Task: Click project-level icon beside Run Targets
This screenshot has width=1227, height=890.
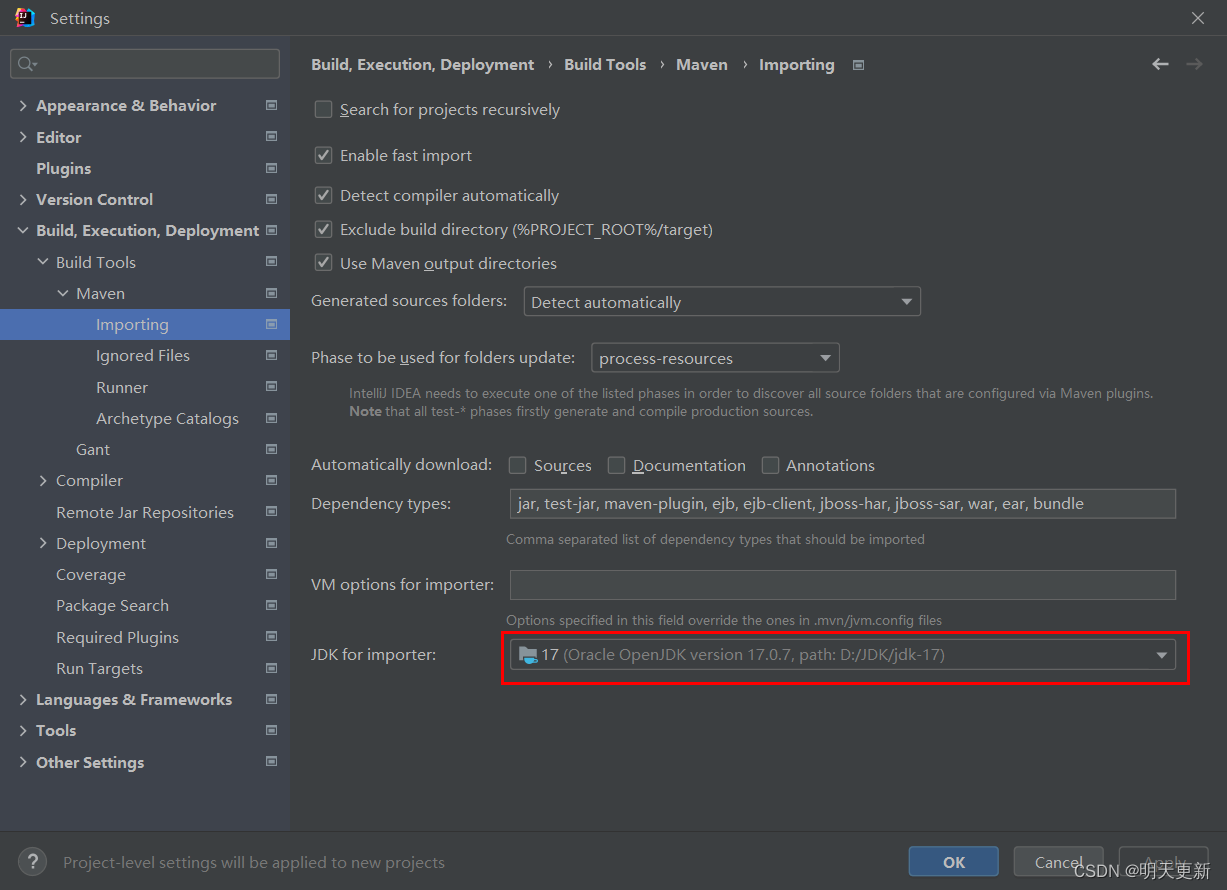Action: pos(271,668)
